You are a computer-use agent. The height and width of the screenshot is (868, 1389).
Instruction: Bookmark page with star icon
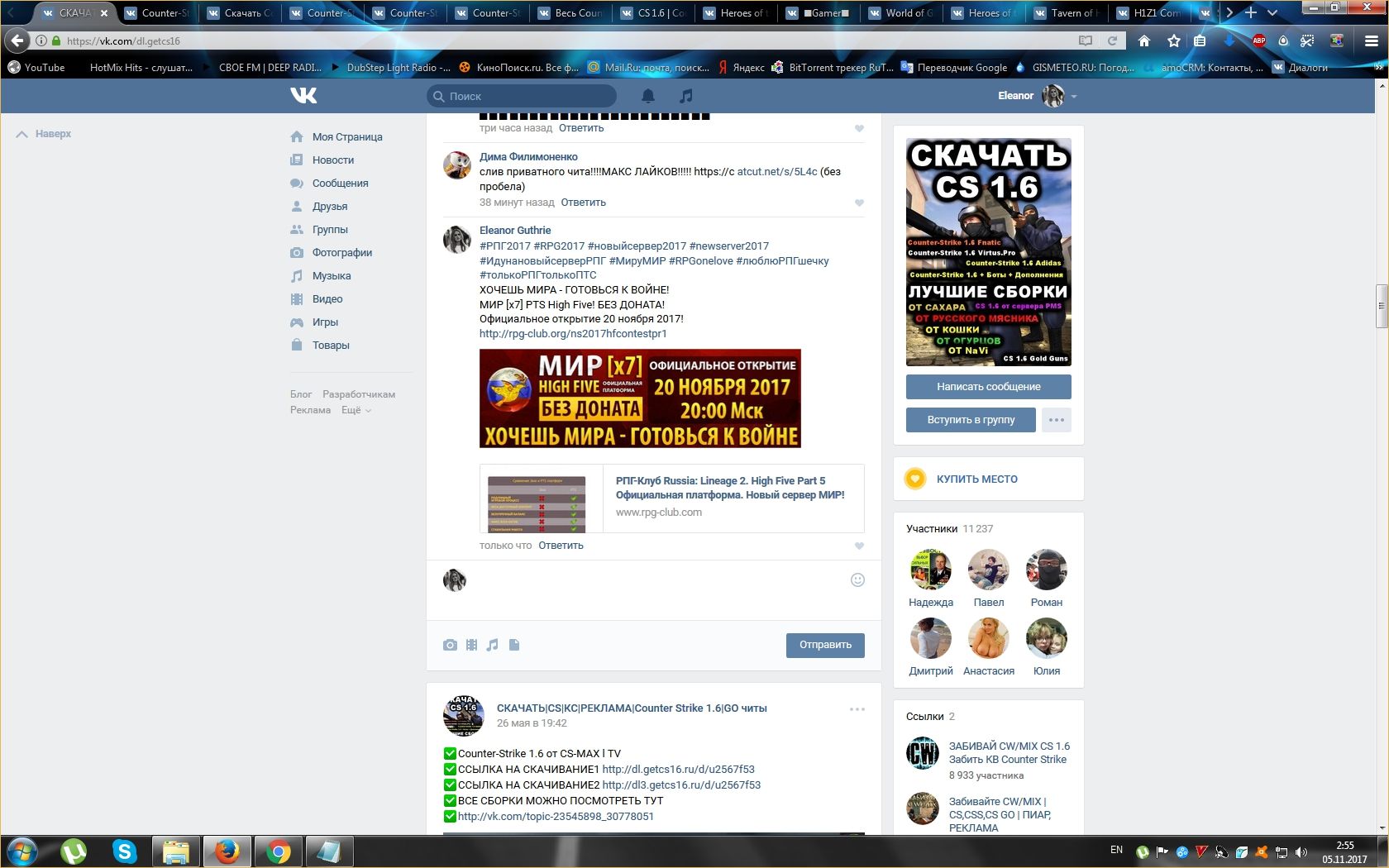click(1173, 41)
